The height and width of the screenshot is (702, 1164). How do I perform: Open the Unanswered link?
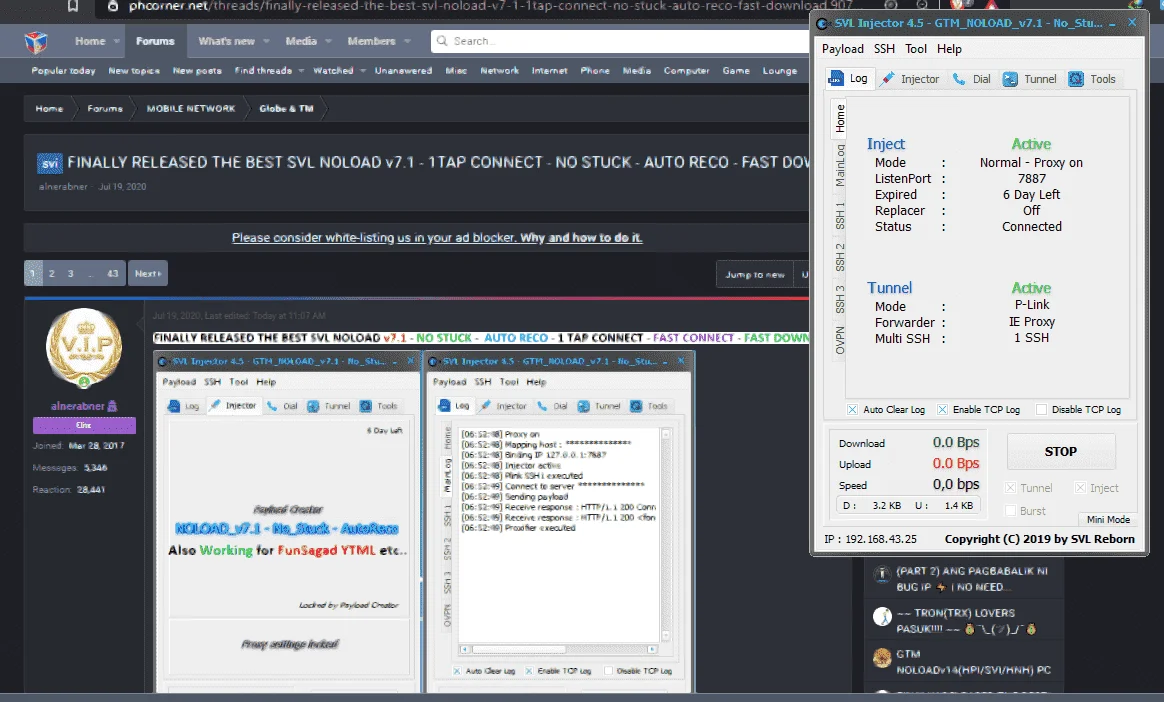click(x=403, y=70)
